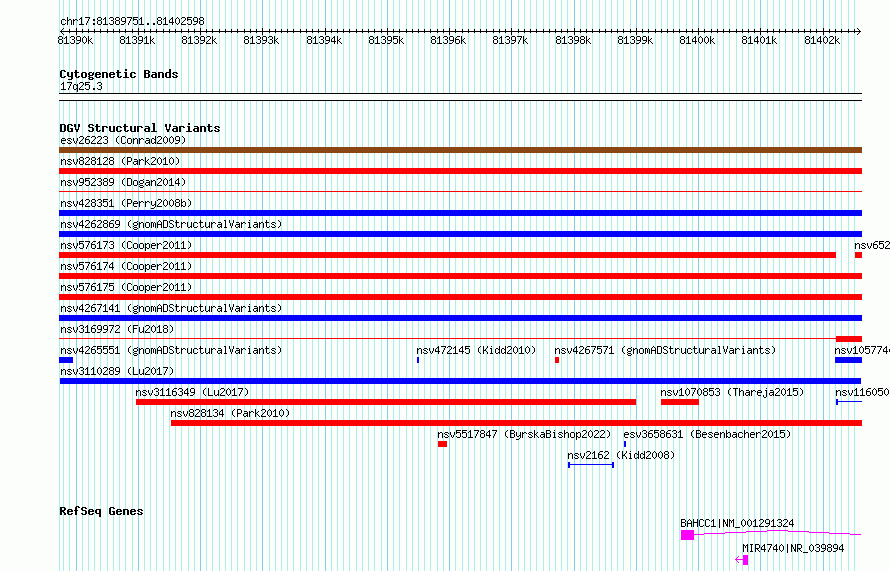Open nsv952389 (Dogan2014) variant label
This screenshot has width=890, height=571.
tap(123, 182)
